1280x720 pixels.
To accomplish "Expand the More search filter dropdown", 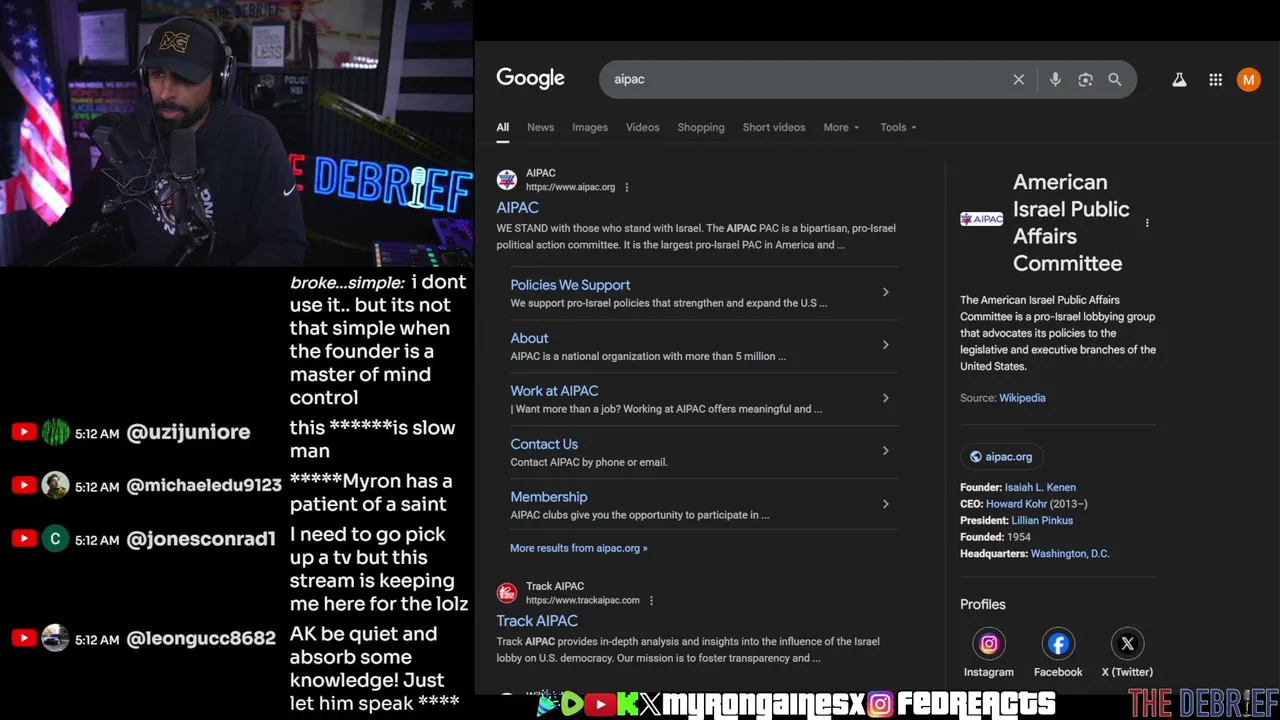I will coord(841,127).
